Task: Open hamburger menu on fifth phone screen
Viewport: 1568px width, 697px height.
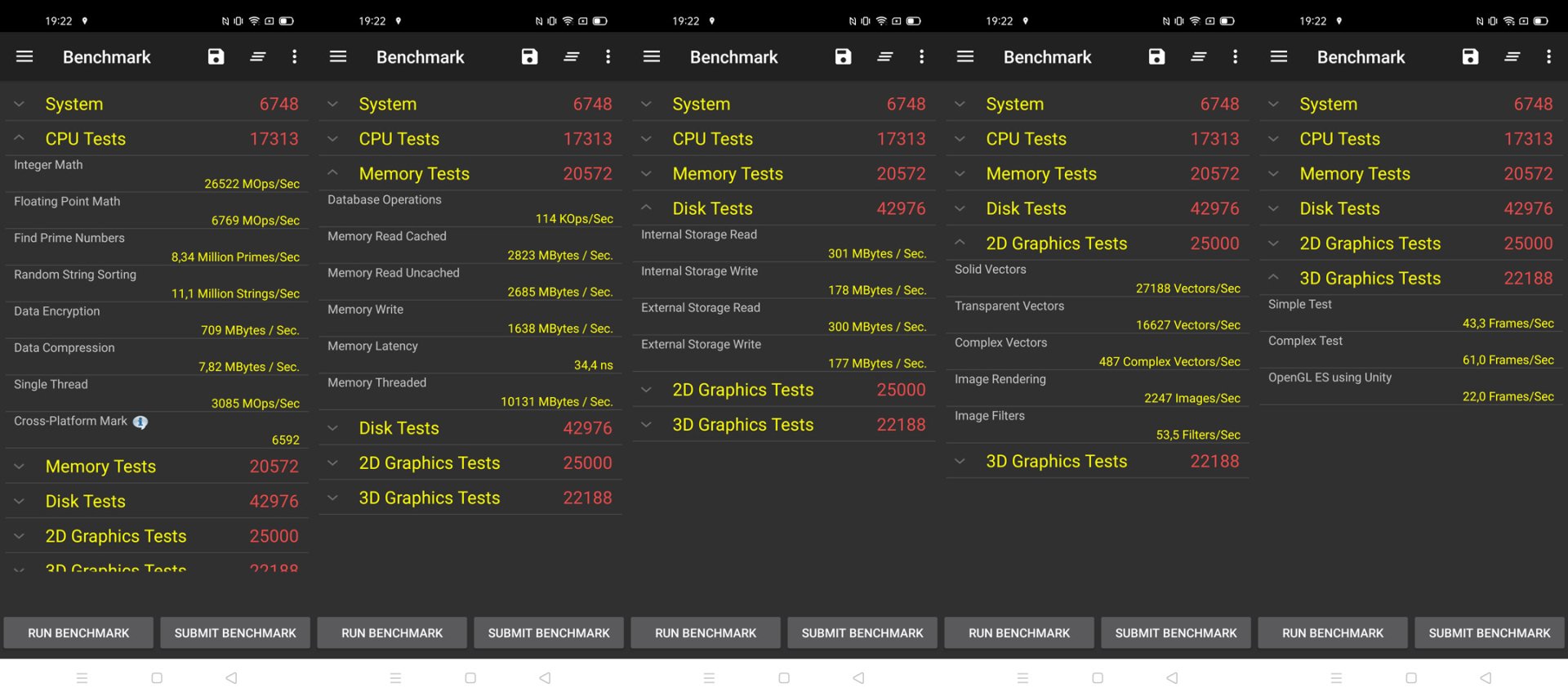Action: click(x=1279, y=56)
